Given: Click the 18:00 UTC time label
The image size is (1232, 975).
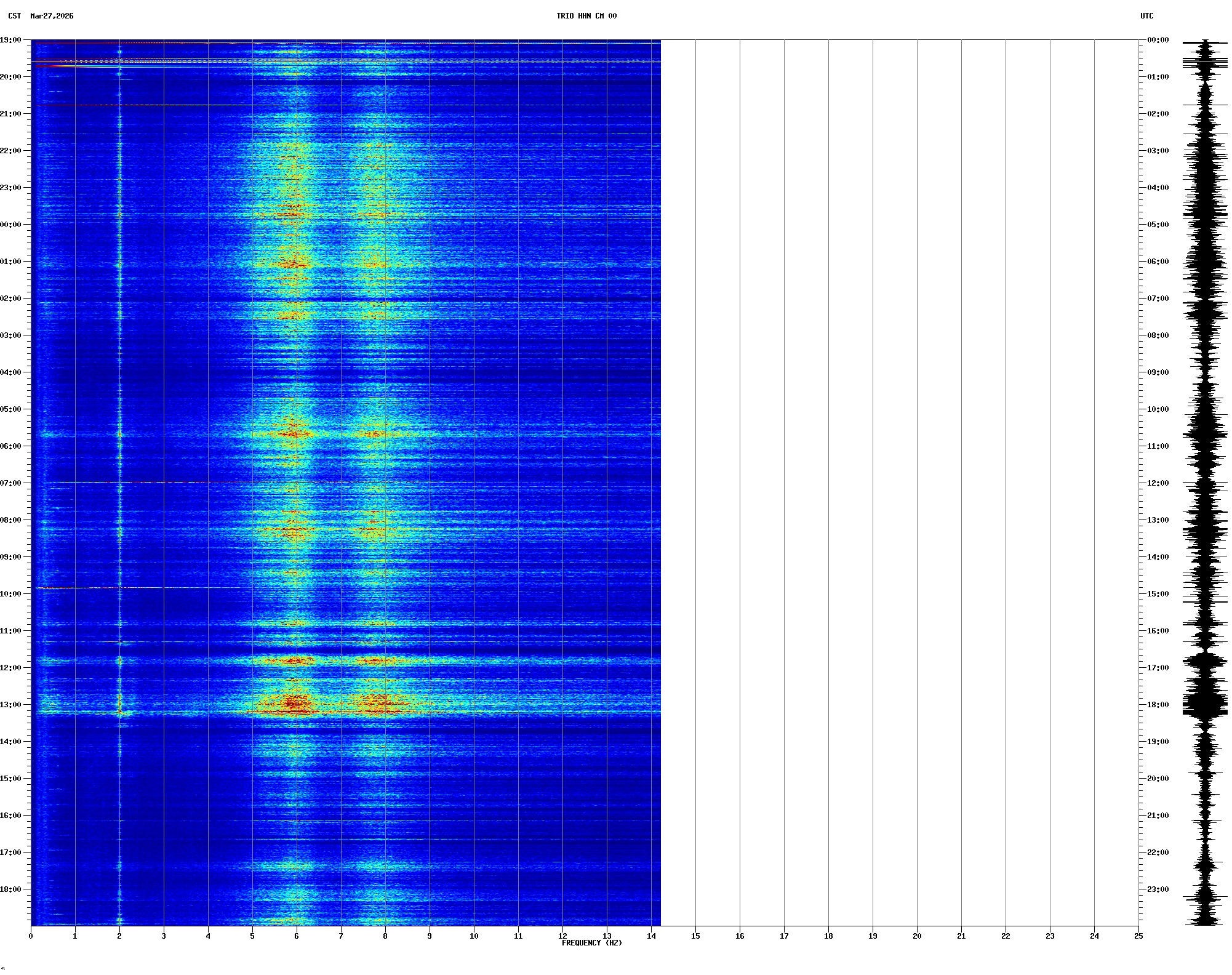Looking at the screenshot, I should (1158, 705).
